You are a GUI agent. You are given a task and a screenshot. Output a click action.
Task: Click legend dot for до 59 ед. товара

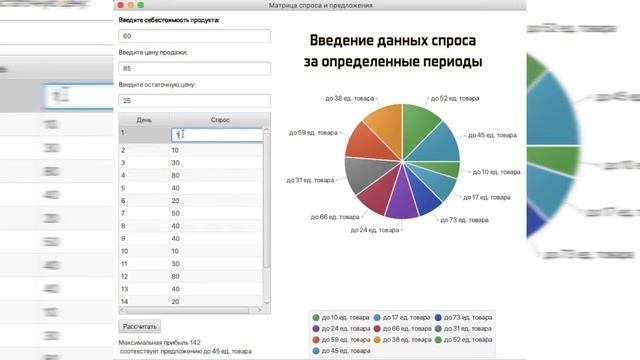point(316,340)
